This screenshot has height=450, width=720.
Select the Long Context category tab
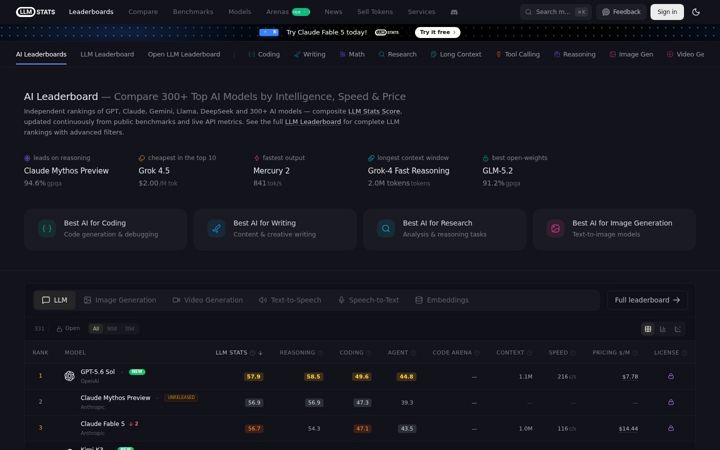coord(456,54)
